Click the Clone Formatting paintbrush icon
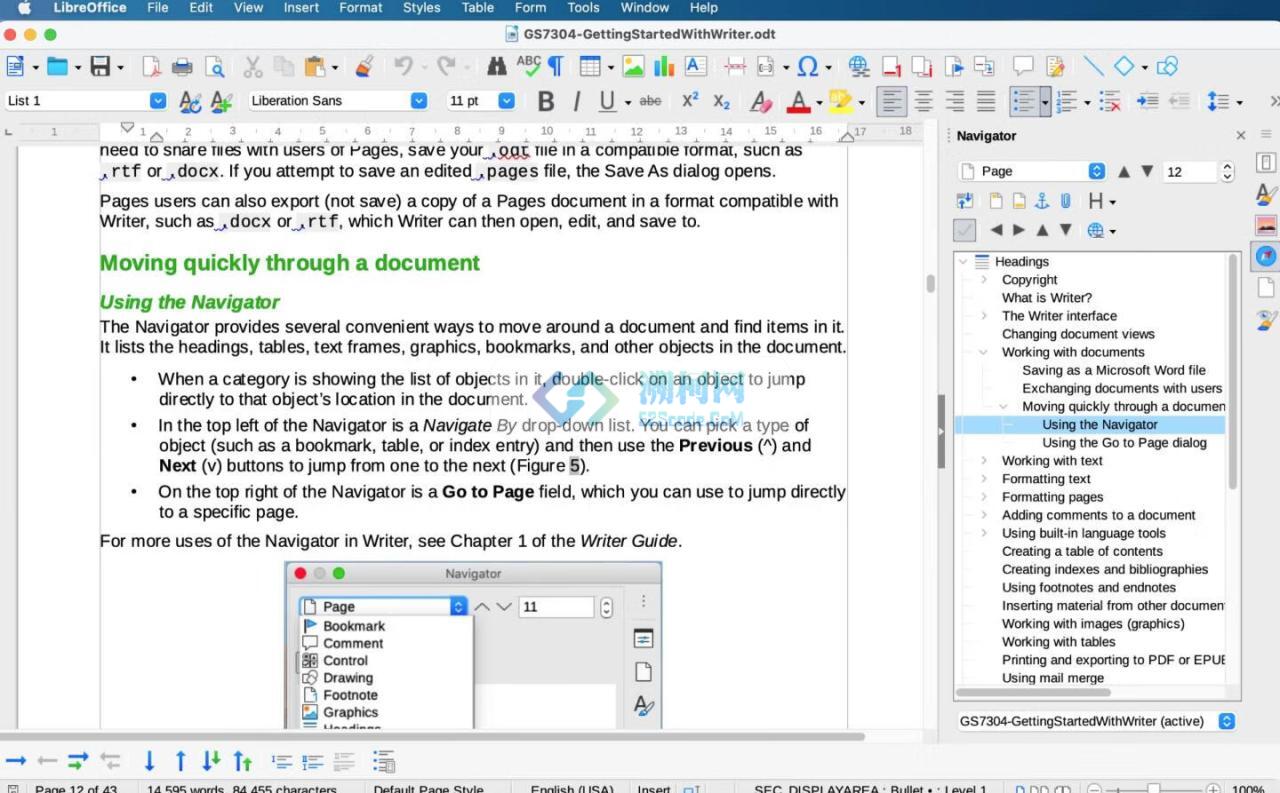The image size is (1280, 793). coord(364,67)
